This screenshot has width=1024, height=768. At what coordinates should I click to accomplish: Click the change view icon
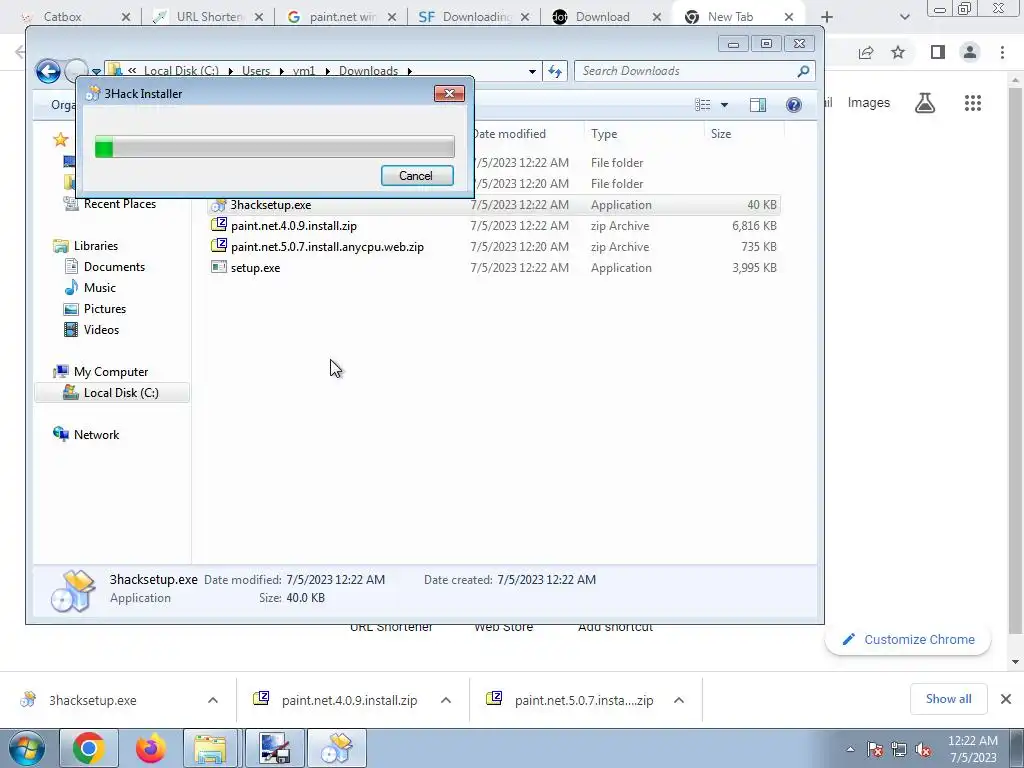click(x=703, y=105)
